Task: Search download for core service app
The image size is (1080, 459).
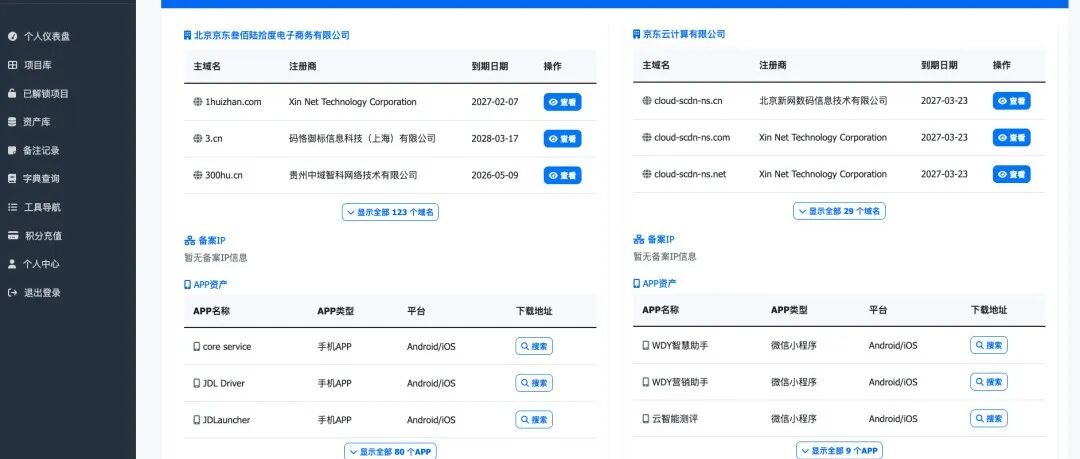Action: point(534,347)
